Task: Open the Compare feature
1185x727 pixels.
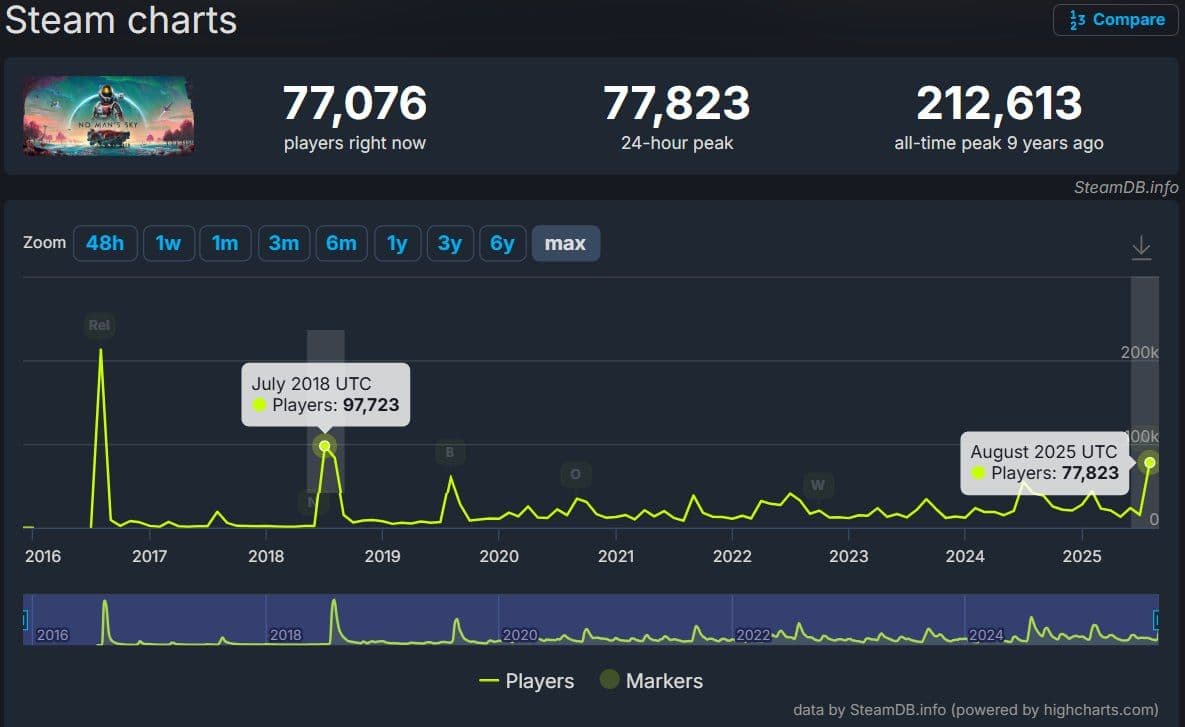Action: point(1115,20)
